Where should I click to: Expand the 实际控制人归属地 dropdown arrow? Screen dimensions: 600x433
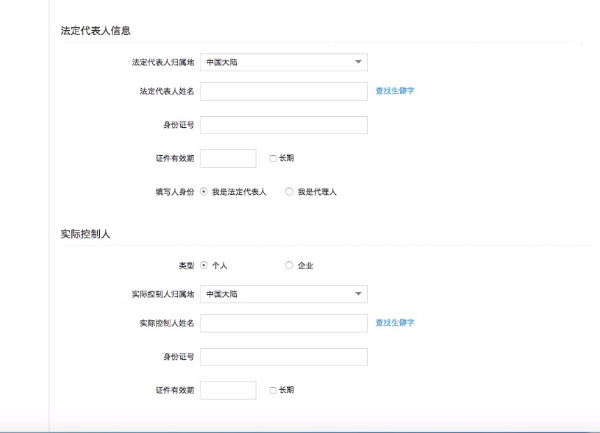[358, 294]
